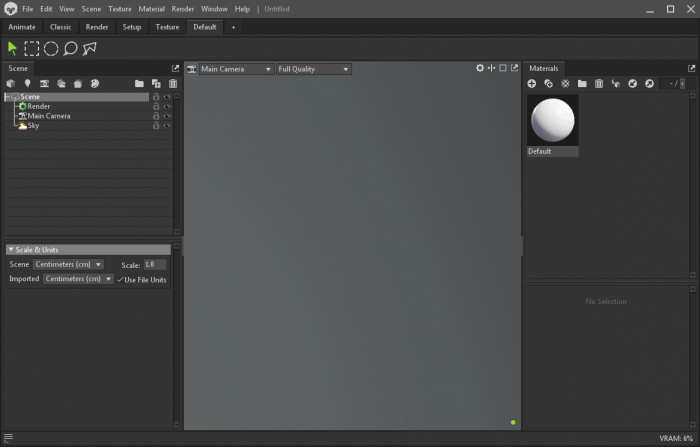Choose the rectangular marquee selection tool
700x447 pixels.
[x=32, y=48]
